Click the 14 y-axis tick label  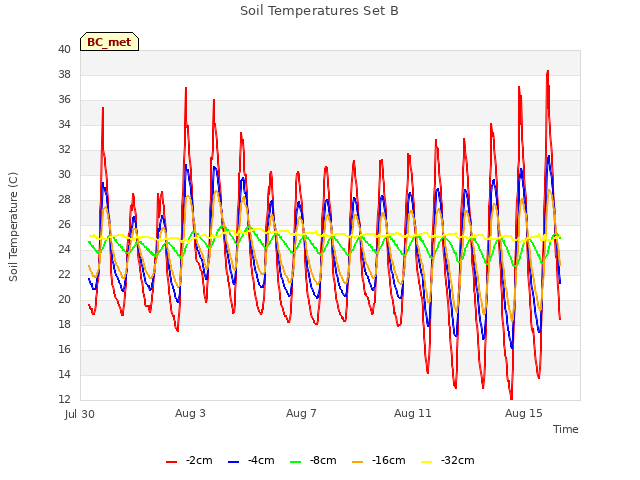(64, 375)
